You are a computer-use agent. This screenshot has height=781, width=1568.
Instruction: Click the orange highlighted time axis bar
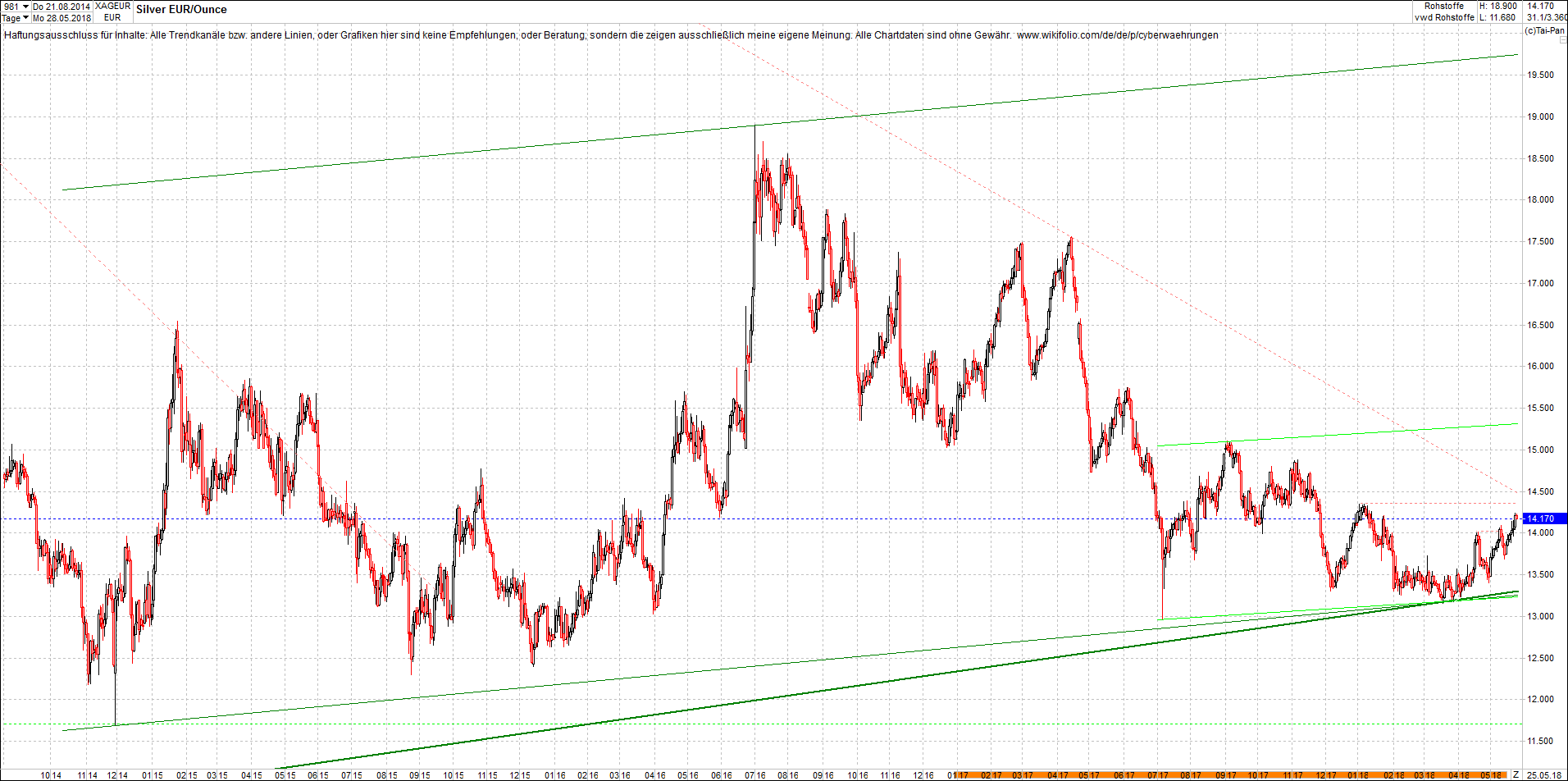pyautogui.click(x=1230, y=774)
